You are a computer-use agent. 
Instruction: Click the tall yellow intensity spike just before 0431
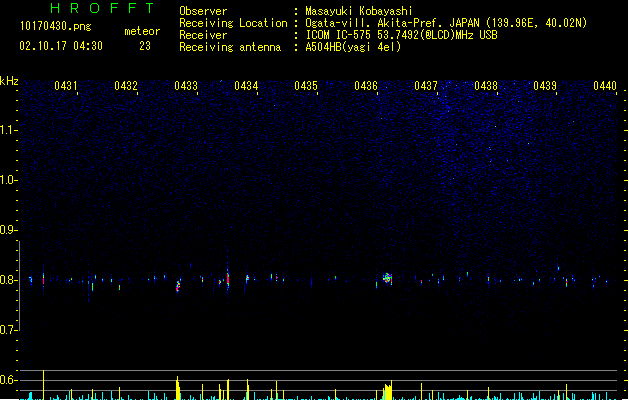[43, 385]
